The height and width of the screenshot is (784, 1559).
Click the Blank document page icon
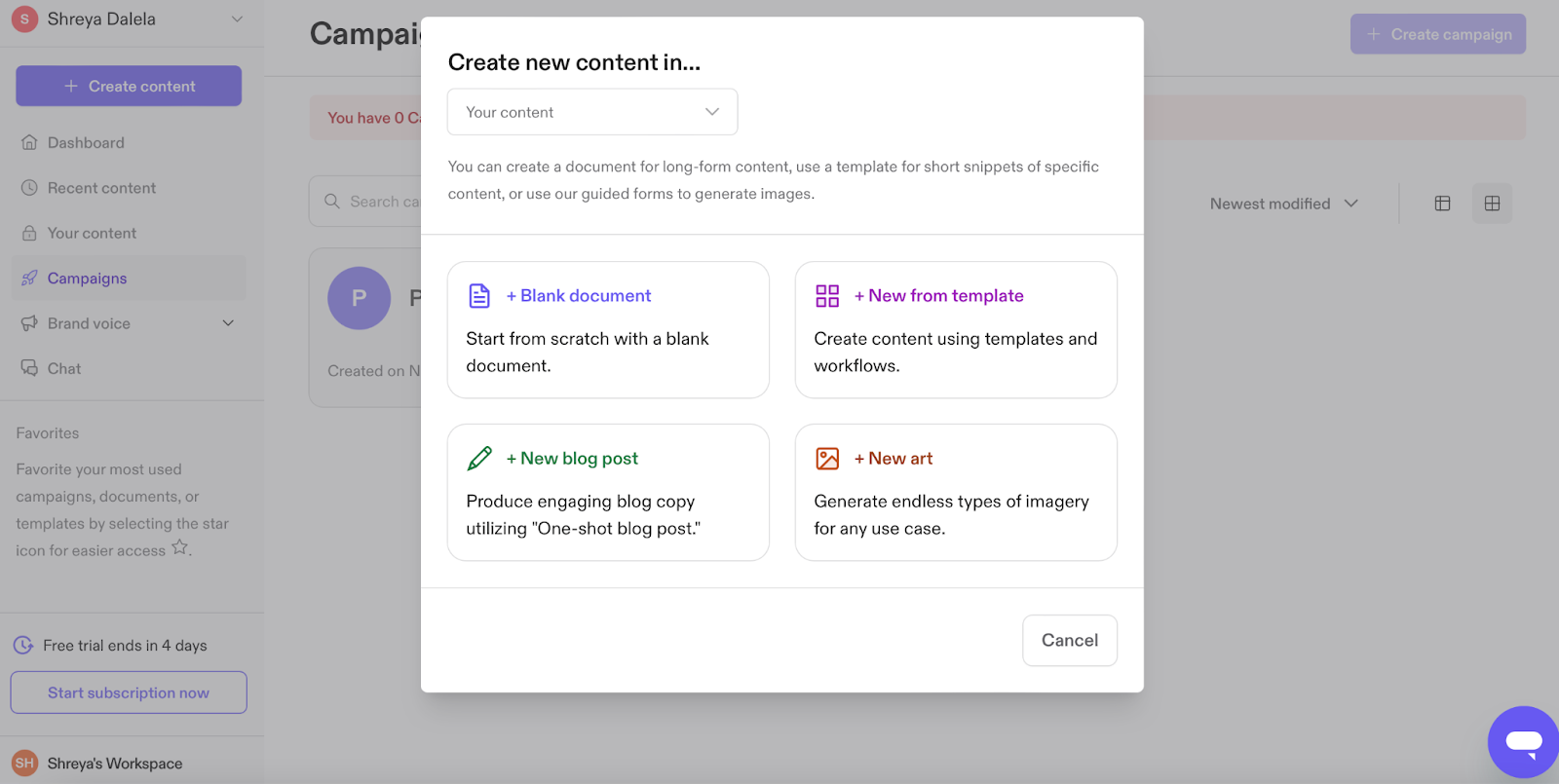pos(479,295)
